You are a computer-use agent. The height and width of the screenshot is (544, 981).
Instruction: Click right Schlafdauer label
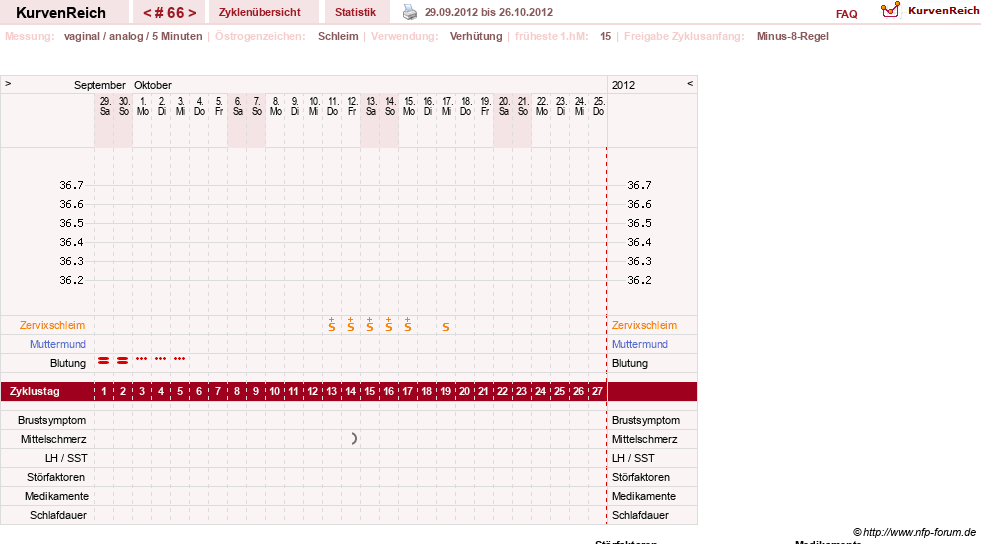[x=640, y=515]
